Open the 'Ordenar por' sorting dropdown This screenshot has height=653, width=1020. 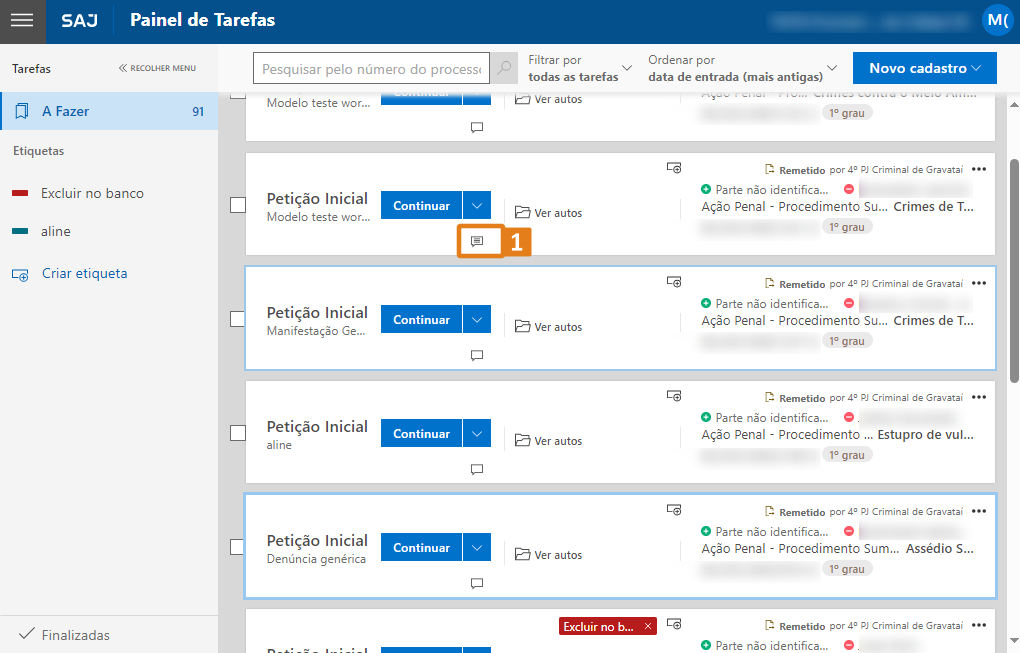[742, 68]
